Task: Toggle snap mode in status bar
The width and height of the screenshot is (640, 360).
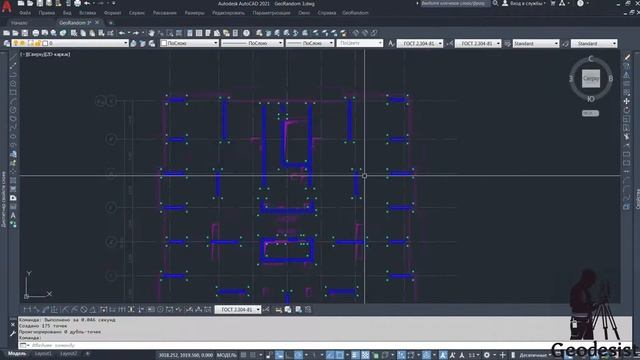Action: [253, 355]
